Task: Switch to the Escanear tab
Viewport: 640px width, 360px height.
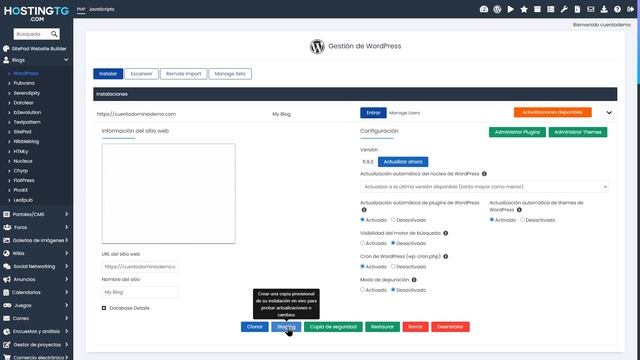Action: pyautogui.click(x=141, y=74)
